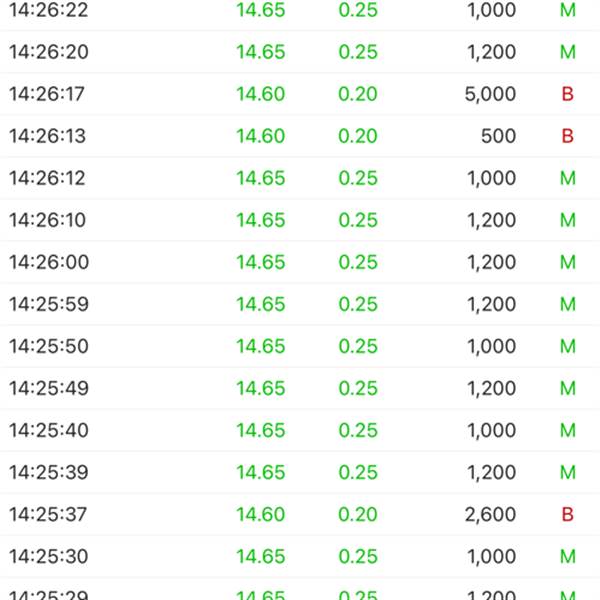Click the red B on the 14:26:13 row

click(567, 136)
